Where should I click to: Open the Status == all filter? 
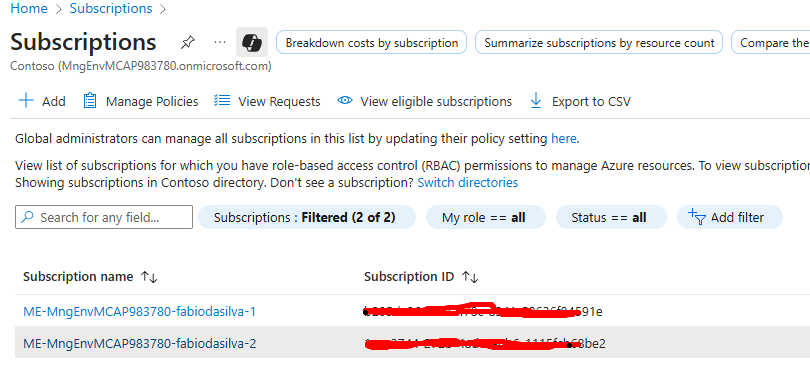pyautogui.click(x=611, y=217)
